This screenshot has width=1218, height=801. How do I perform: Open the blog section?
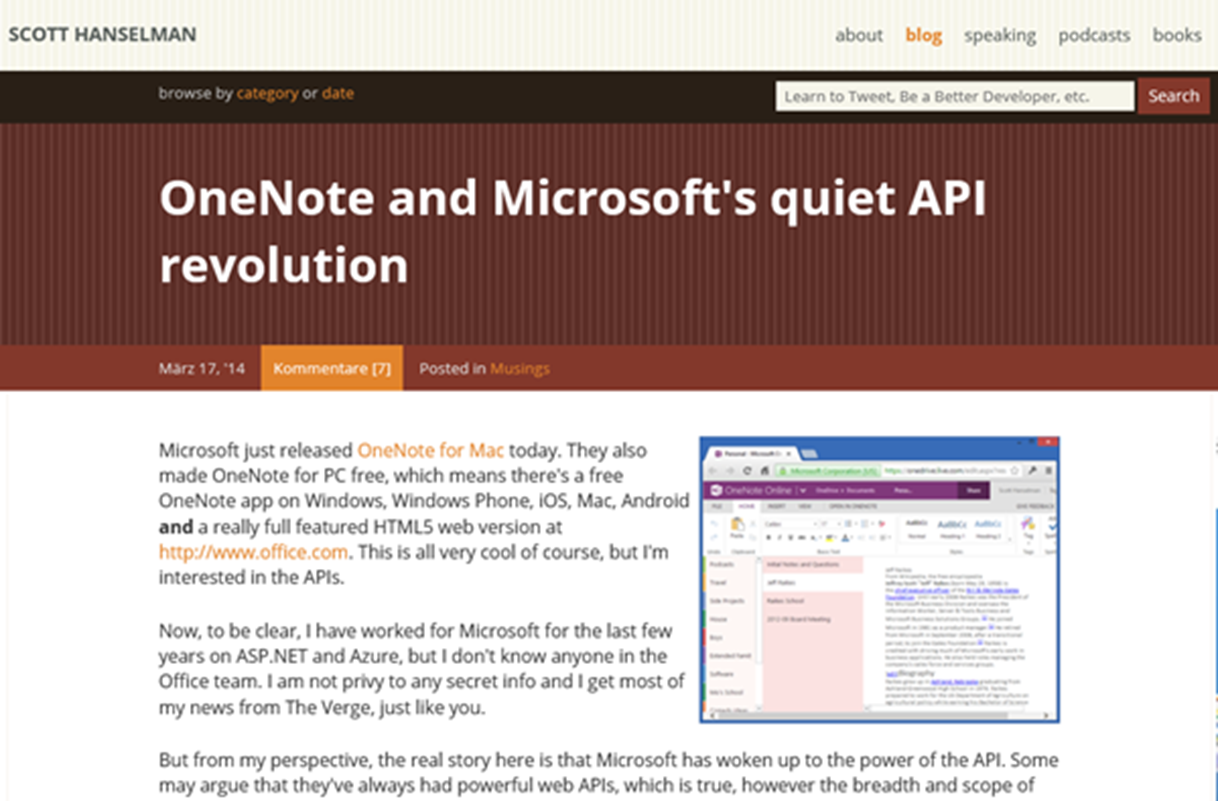pos(924,35)
